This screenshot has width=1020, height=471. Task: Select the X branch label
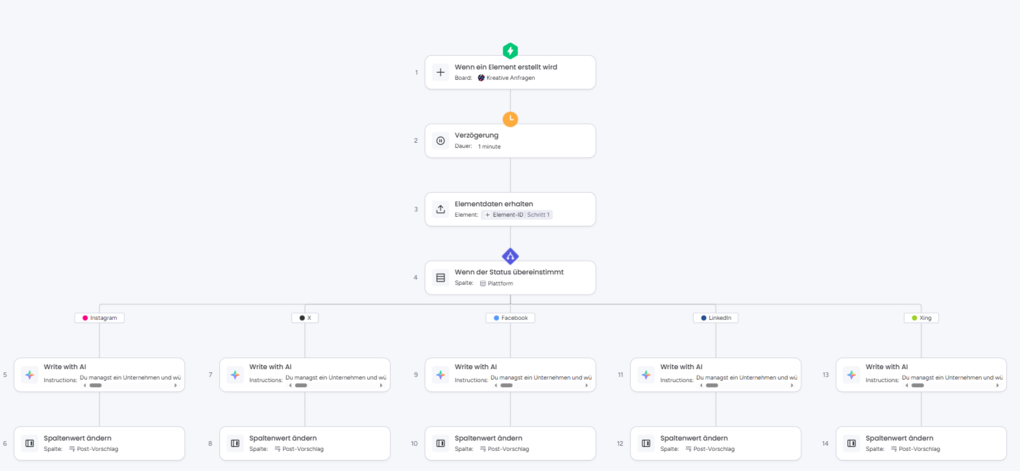click(x=305, y=318)
